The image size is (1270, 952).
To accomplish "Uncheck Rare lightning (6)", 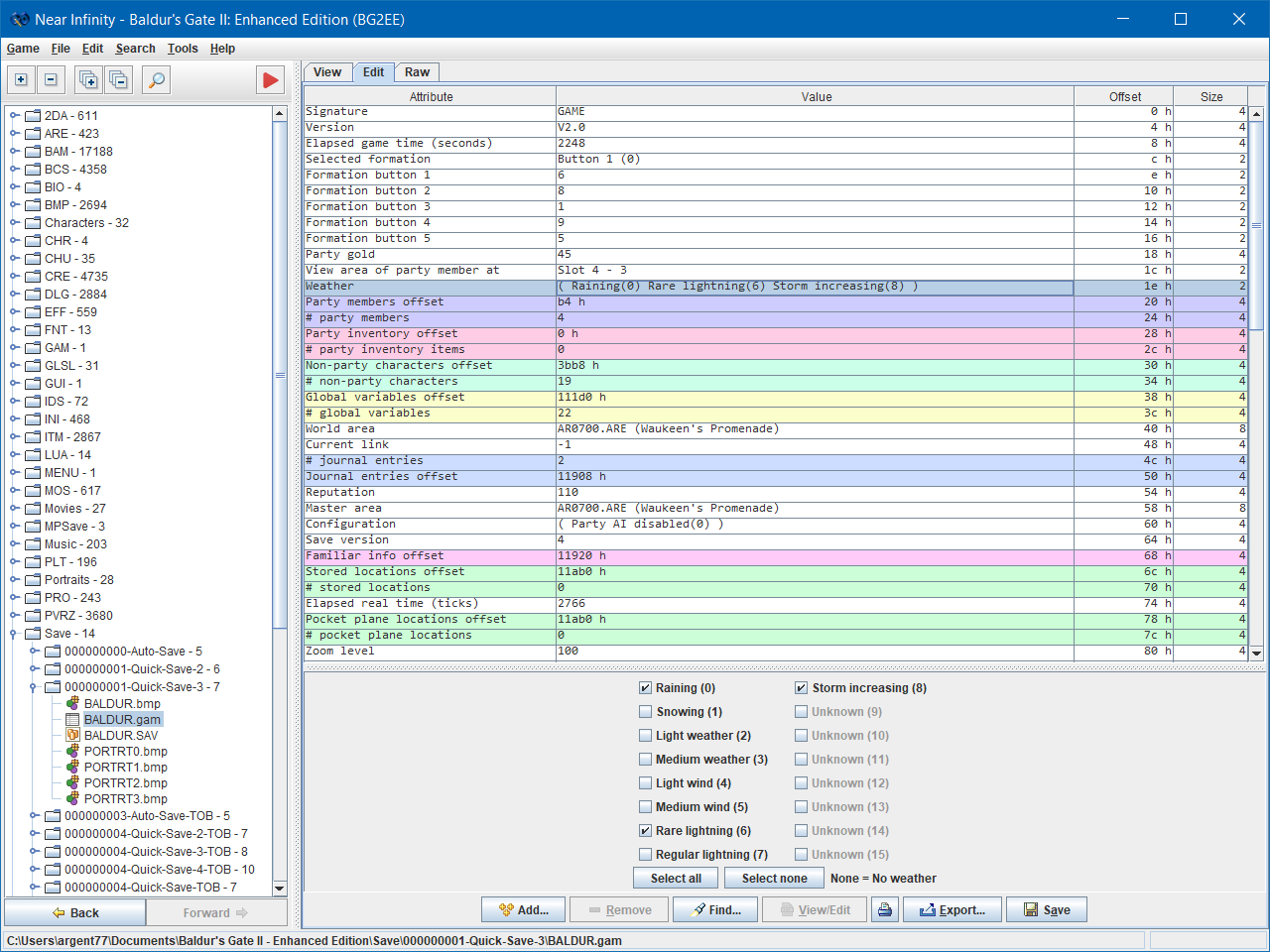I will click(646, 831).
